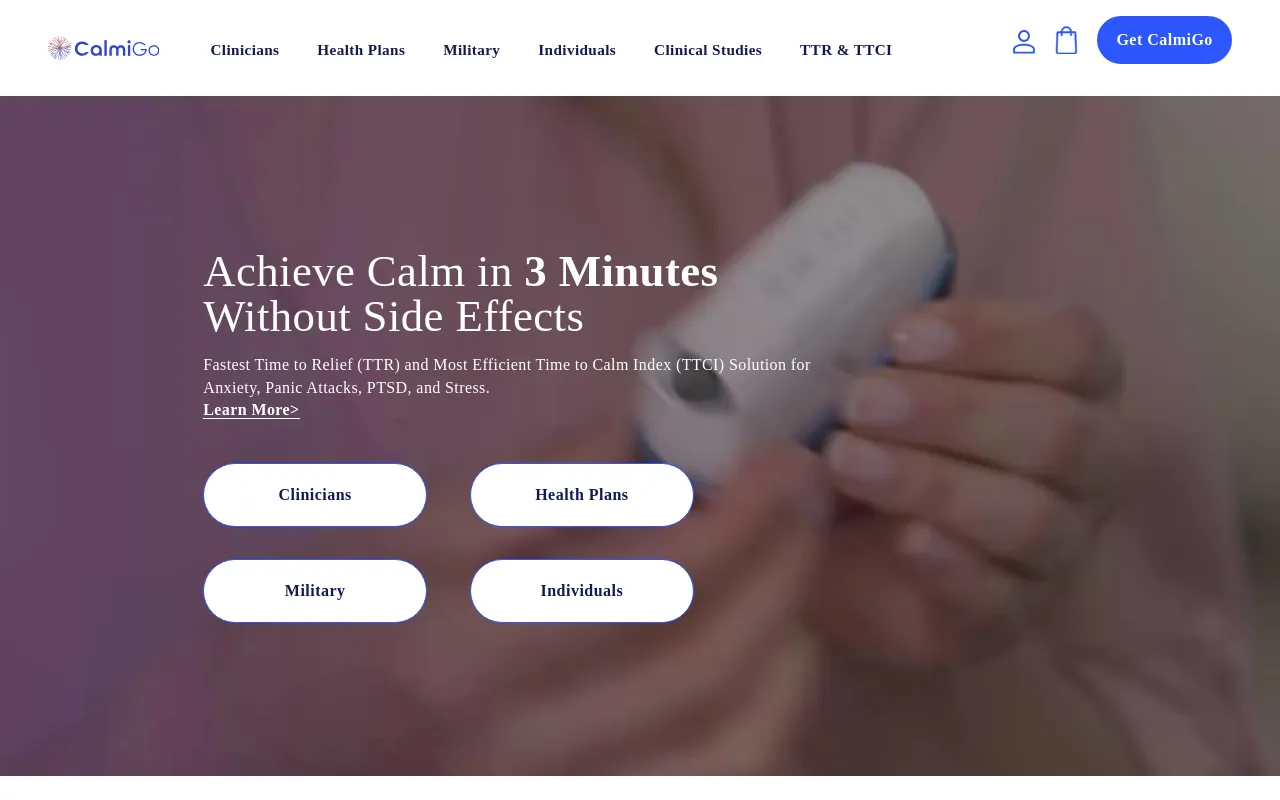Open the Clinicians menu item
This screenshot has height=800, width=1280.
tap(245, 50)
